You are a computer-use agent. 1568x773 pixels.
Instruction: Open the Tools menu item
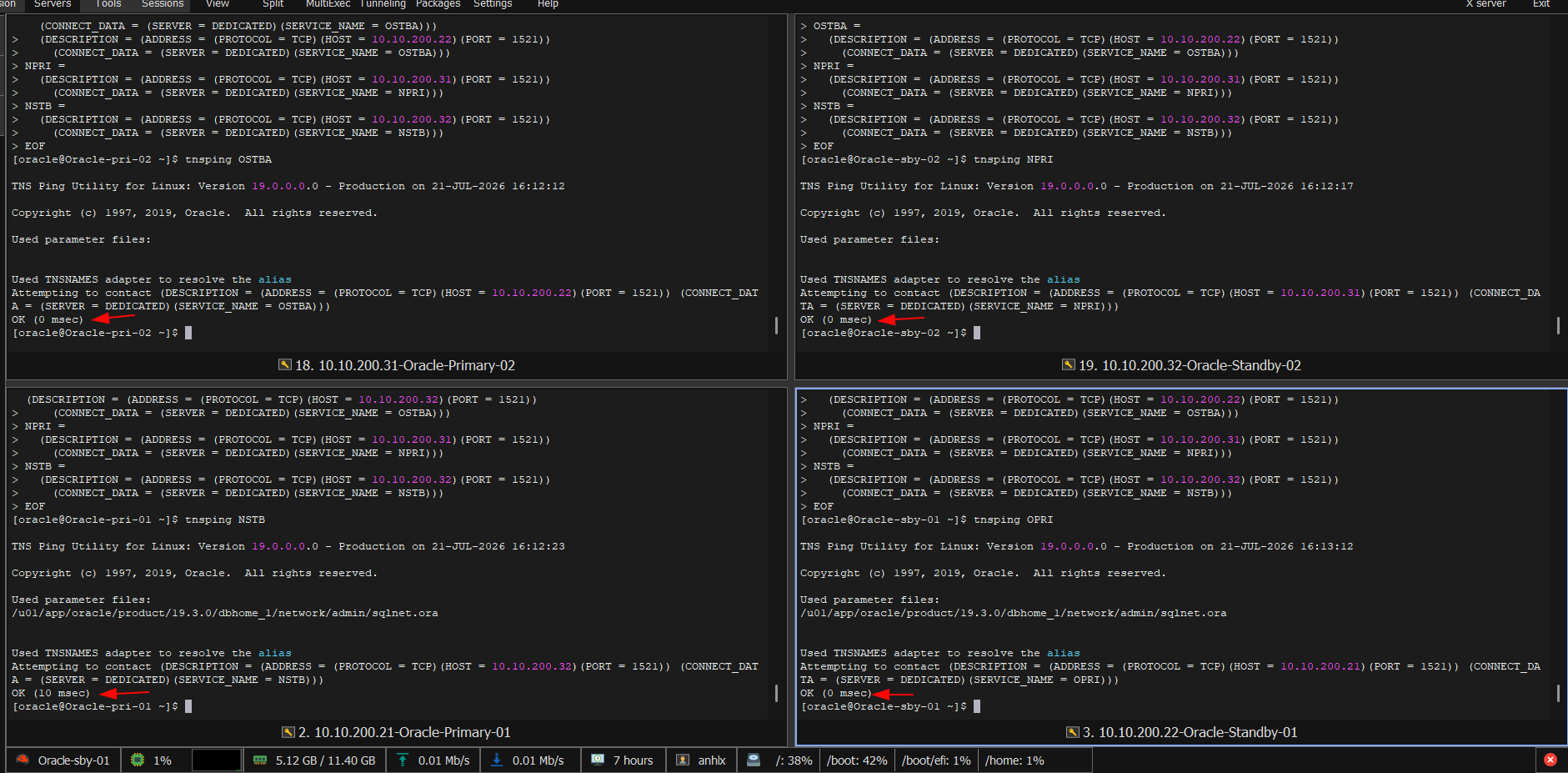pyautogui.click(x=108, y=4)
